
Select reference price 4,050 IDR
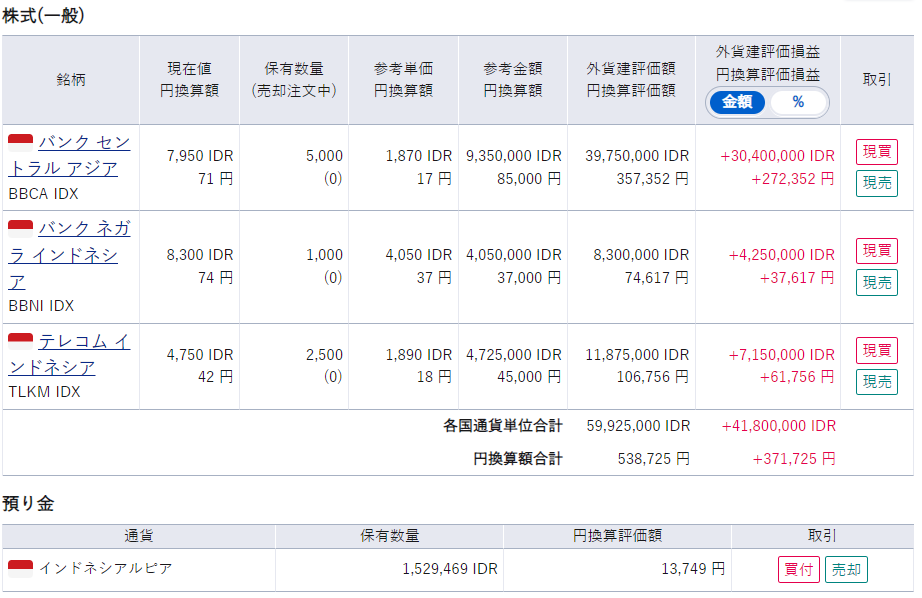[x=419, y=255]
